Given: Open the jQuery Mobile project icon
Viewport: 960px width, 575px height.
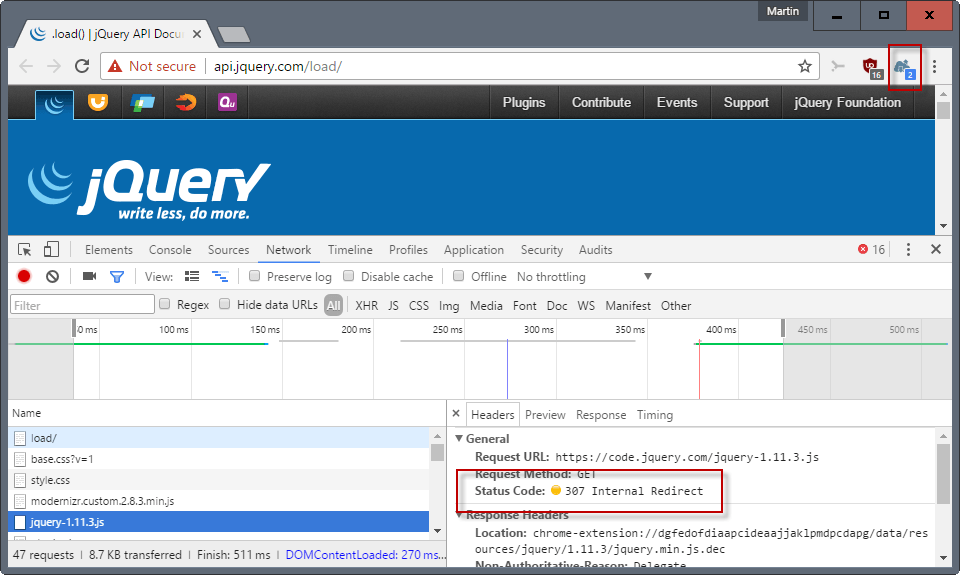Looking at the screenshot, I should (142, 102).
